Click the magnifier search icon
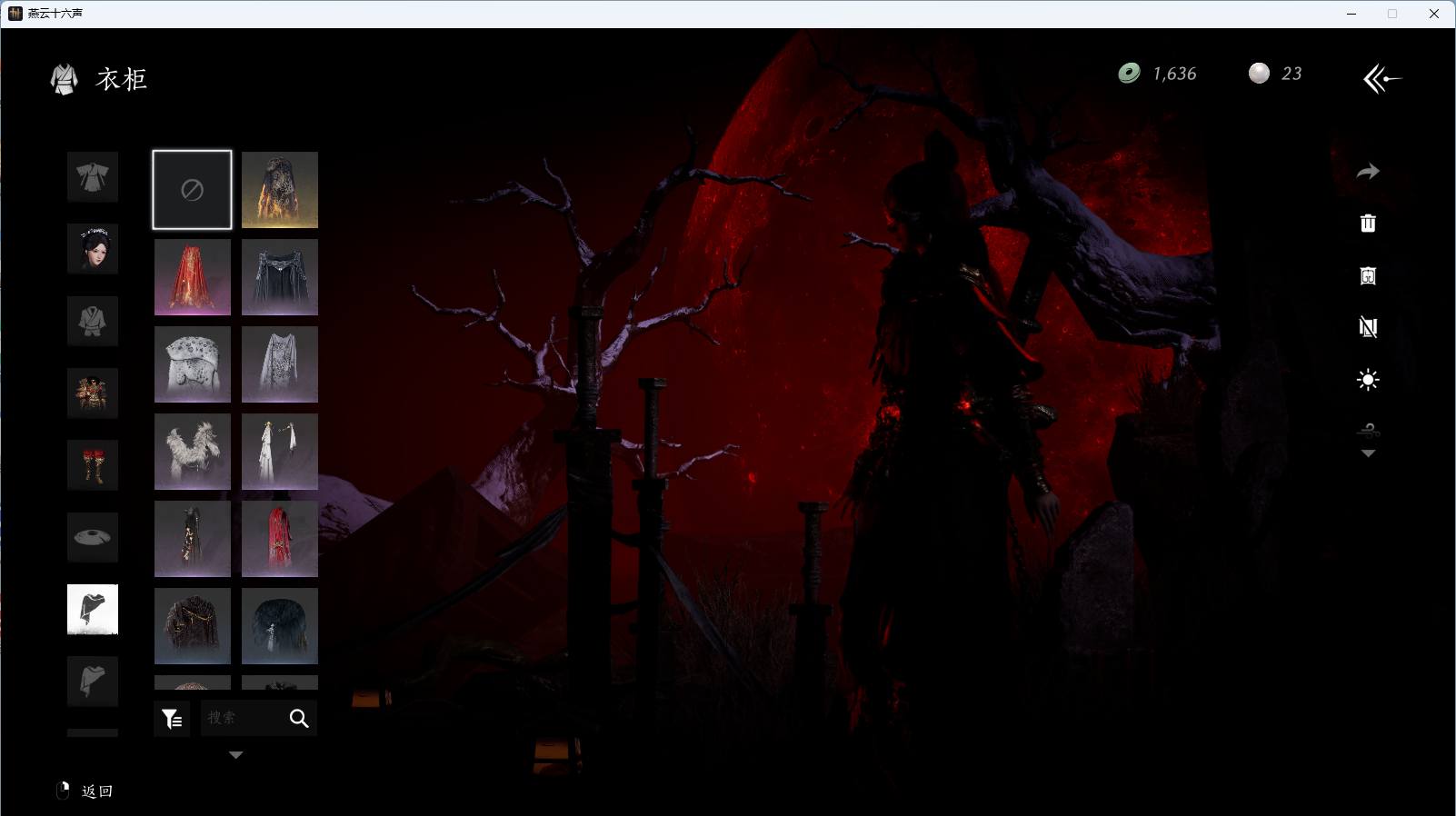1456x816 pixels. coord(299,719)
